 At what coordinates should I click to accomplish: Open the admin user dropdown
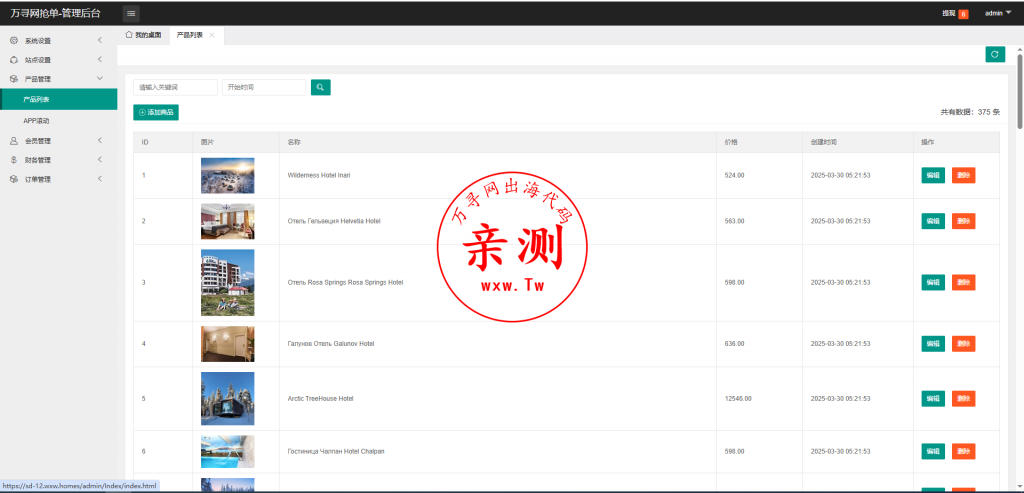tap(998, 13)
